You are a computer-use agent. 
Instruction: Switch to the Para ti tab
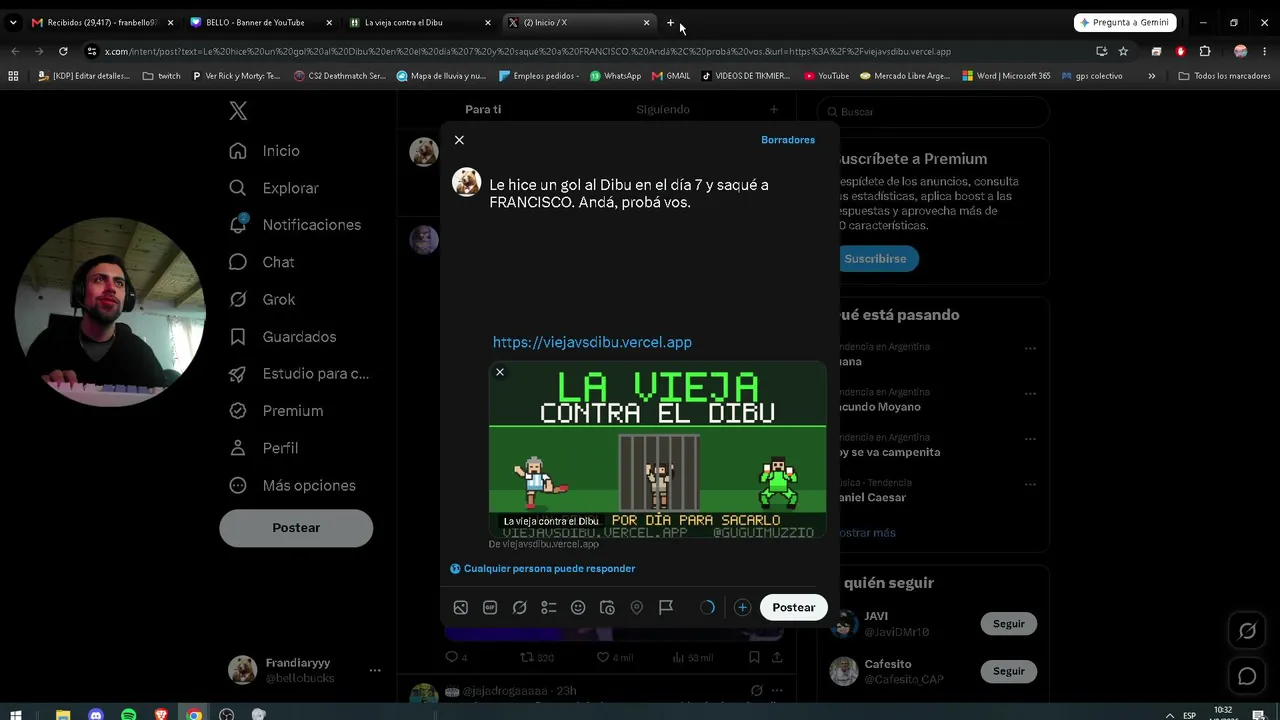(x=483, y=110)
